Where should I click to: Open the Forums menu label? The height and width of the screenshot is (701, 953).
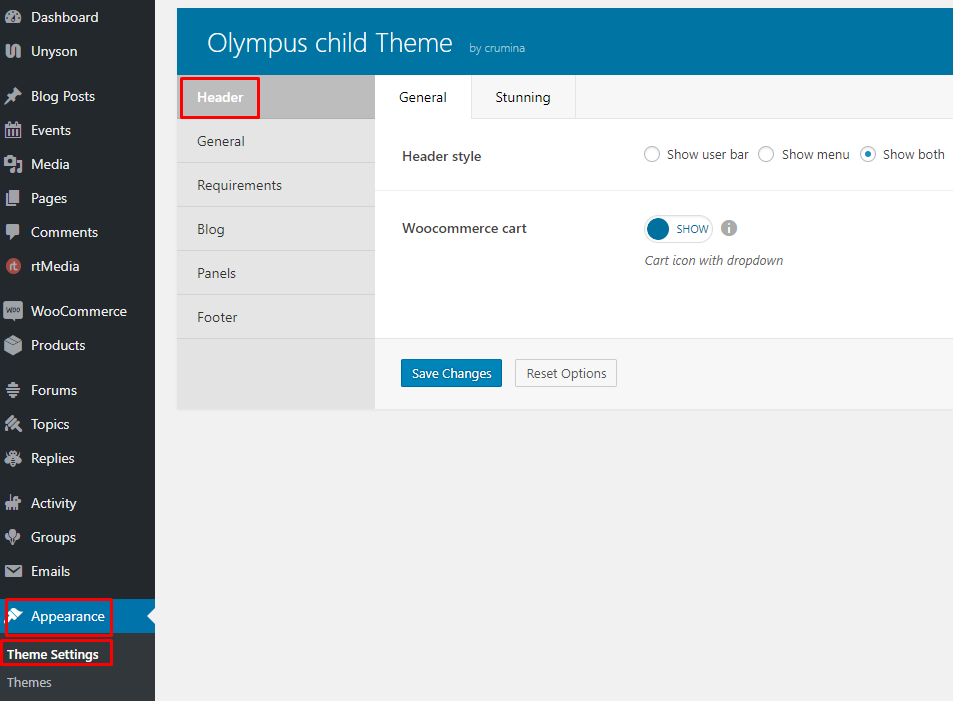(53, 390)
